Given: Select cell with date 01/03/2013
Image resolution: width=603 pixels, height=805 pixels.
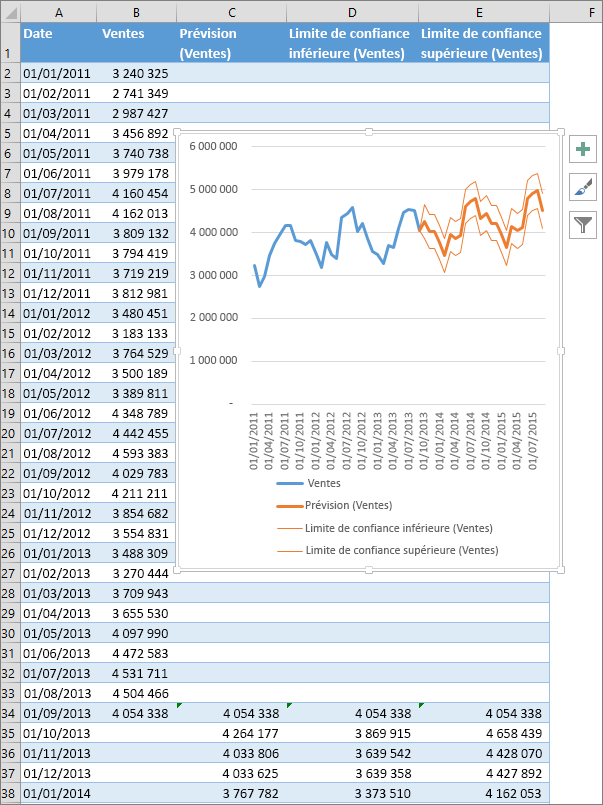Looking at the screenshot, I should tap(59, 593).
